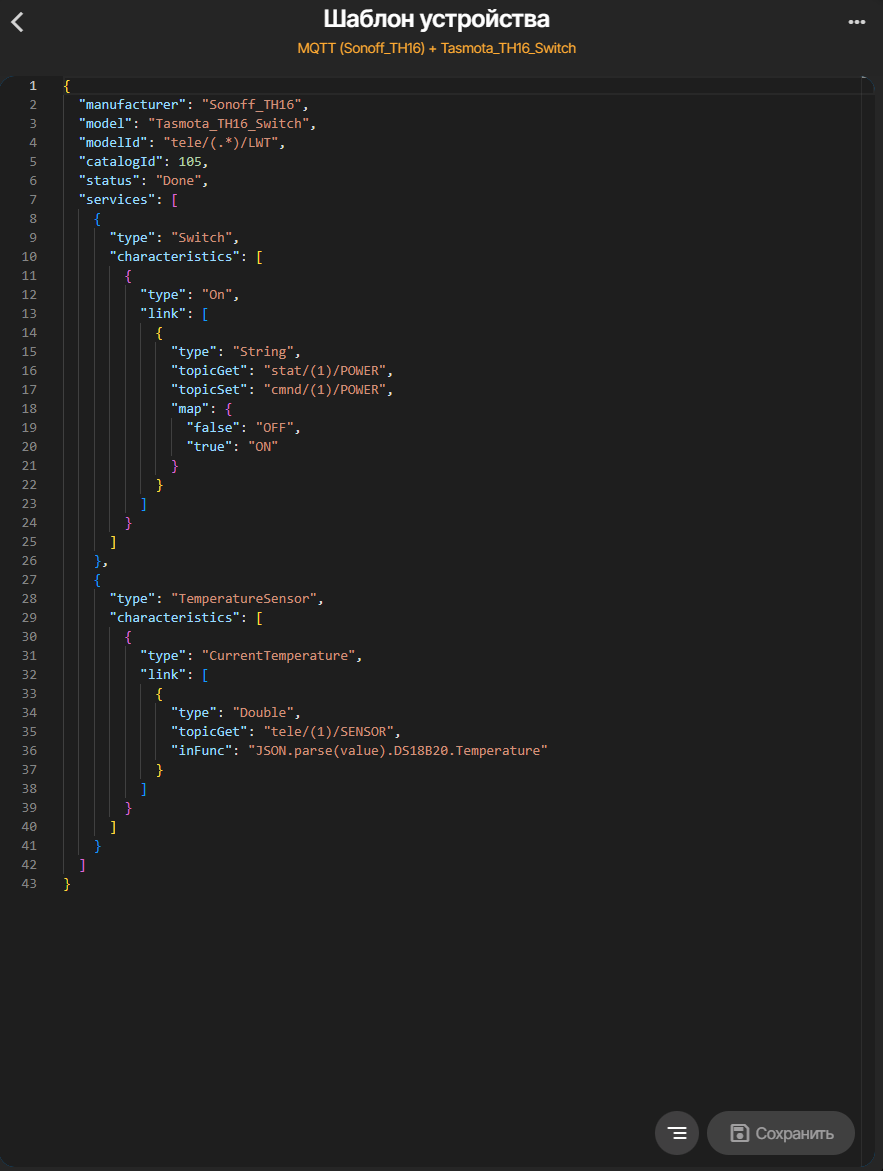Click the "services" key opening bracket
The height and width of the screenshot is (1171, 883).
tap(174, 200)
